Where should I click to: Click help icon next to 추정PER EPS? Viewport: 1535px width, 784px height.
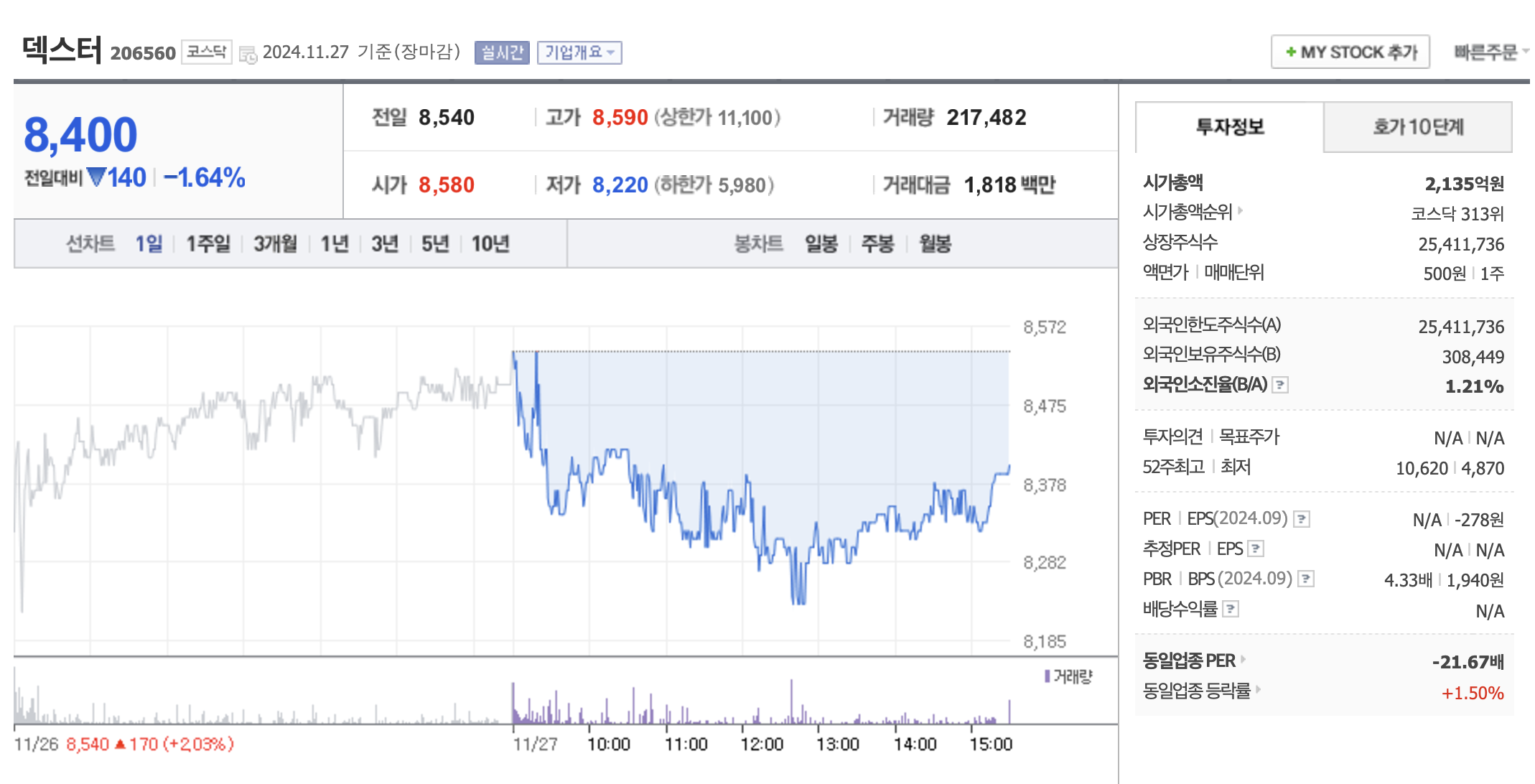1256,549
